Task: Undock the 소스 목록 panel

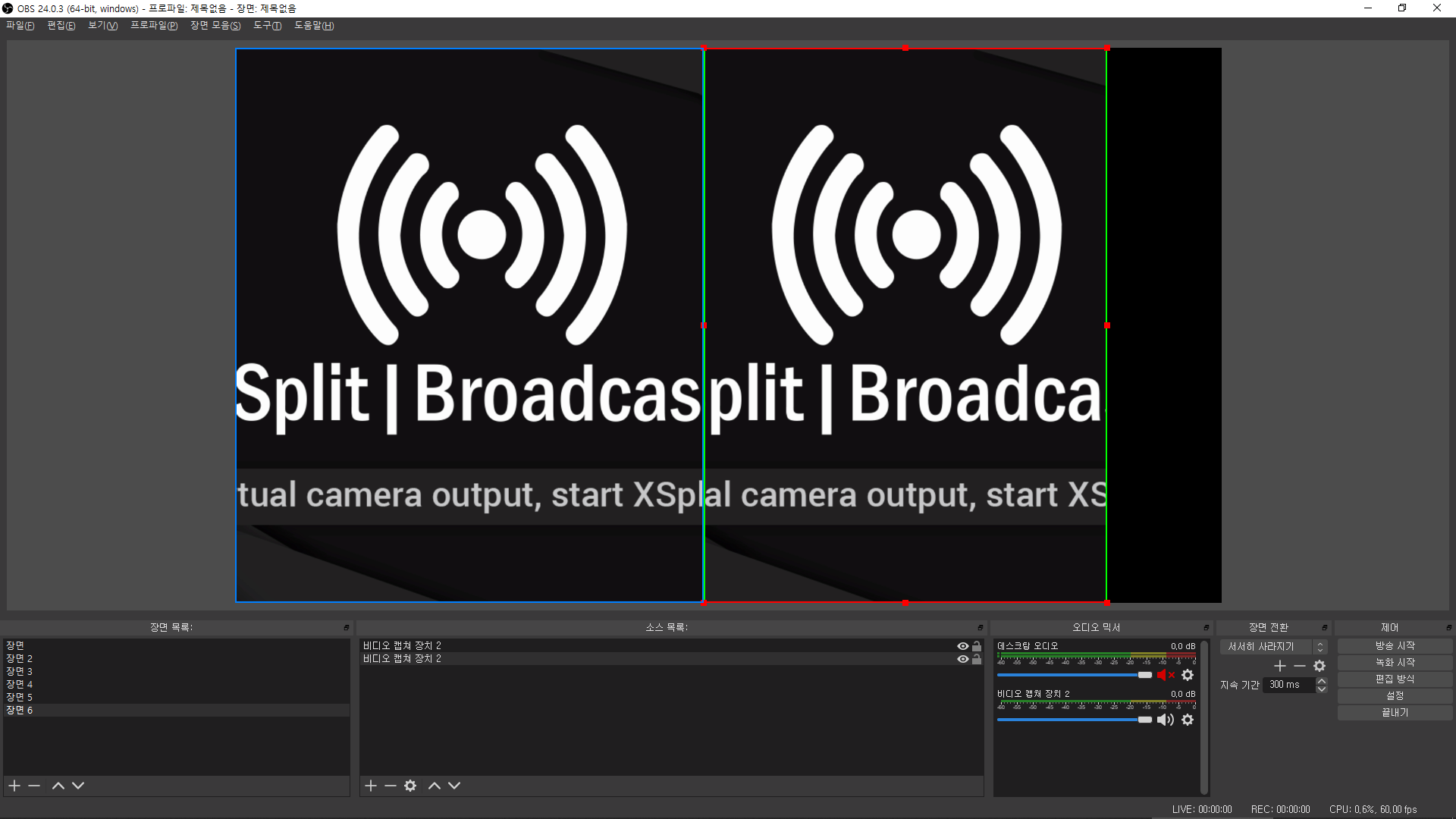Action: [x=980, y=628]
